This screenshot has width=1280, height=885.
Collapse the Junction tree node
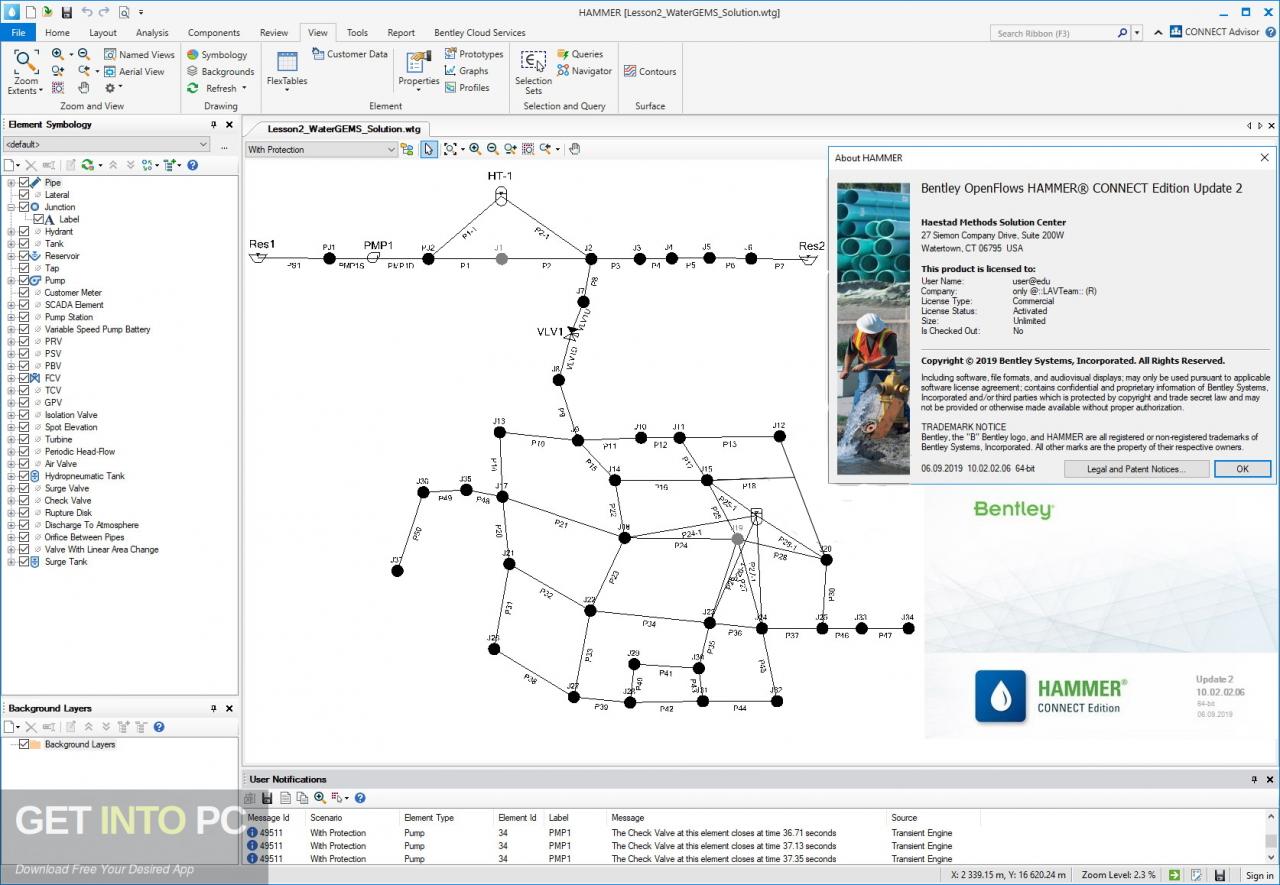click(12, 207)
